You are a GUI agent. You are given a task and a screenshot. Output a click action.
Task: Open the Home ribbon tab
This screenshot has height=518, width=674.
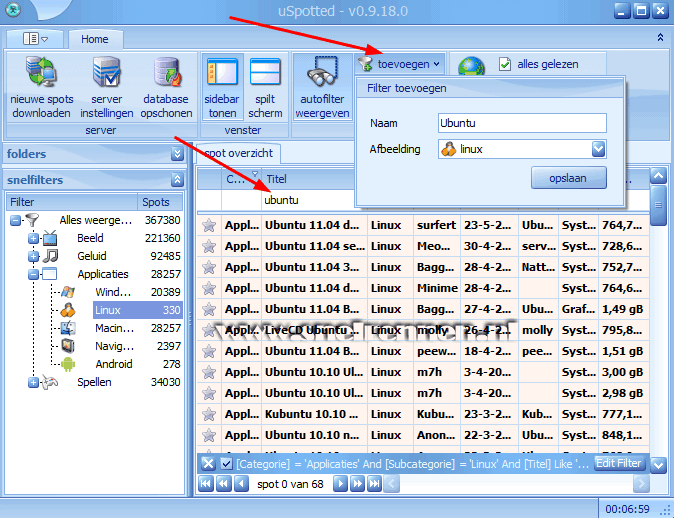tap(95, 39)
